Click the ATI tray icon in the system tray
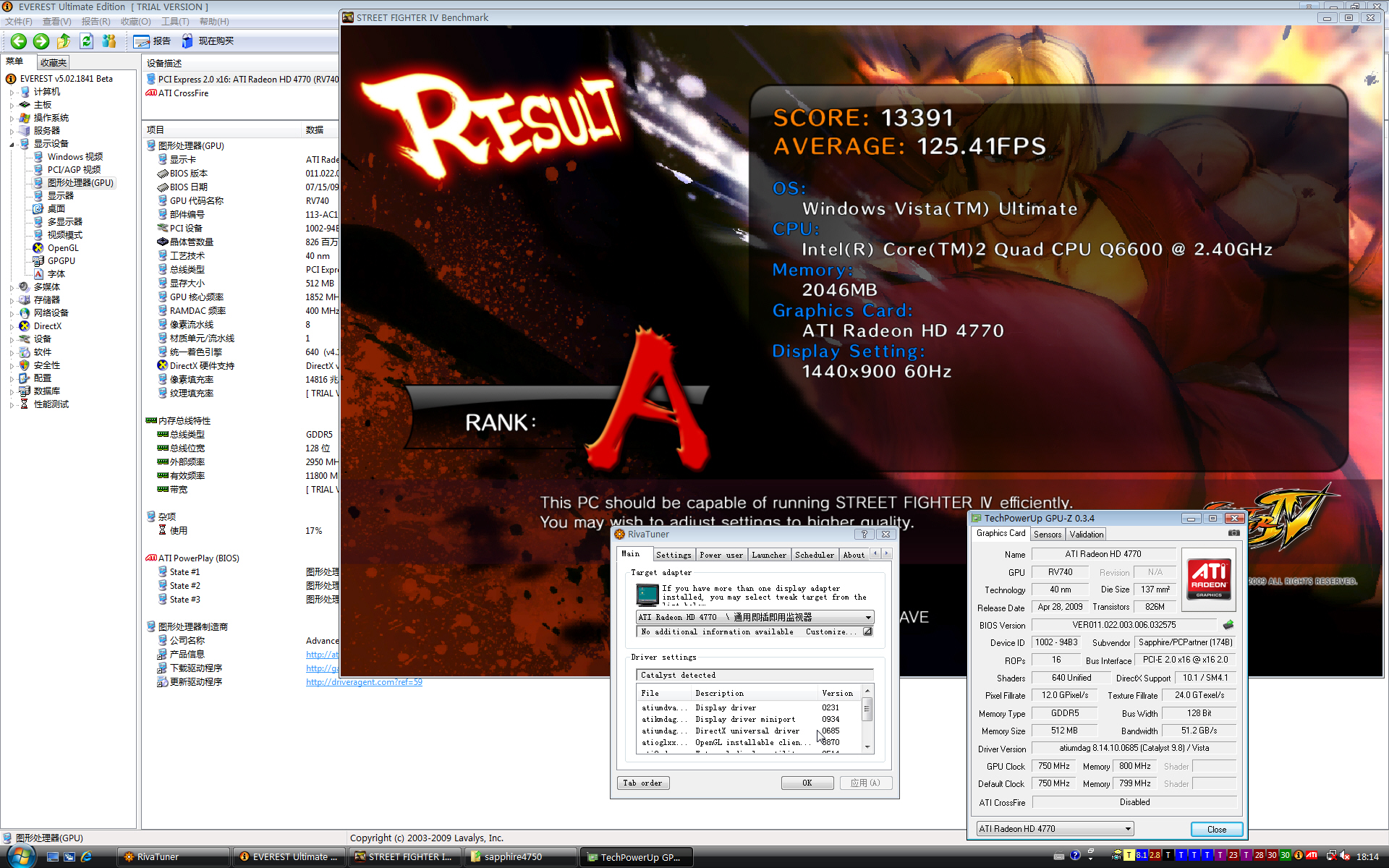Image resolution: width=1389 pixels, height=868 pixels. pos(1312,856)
